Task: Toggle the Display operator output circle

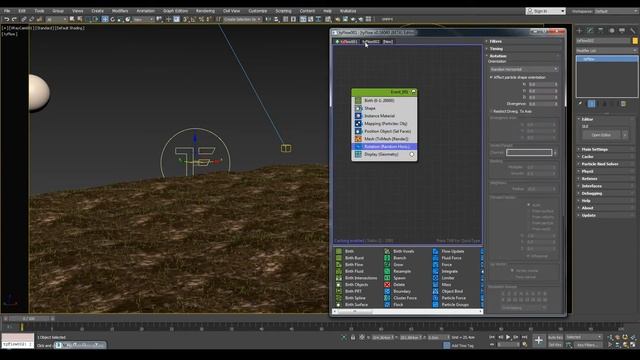Action: pyautogui.click(x=412, y=154)
